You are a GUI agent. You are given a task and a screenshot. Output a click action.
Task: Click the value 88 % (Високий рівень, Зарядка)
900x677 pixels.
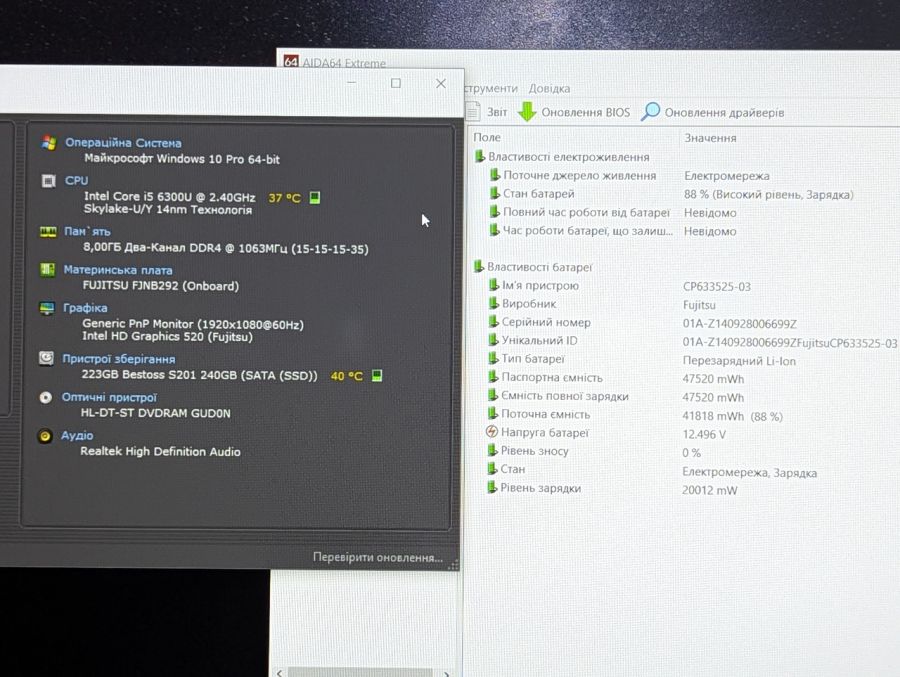click(769, 195)
